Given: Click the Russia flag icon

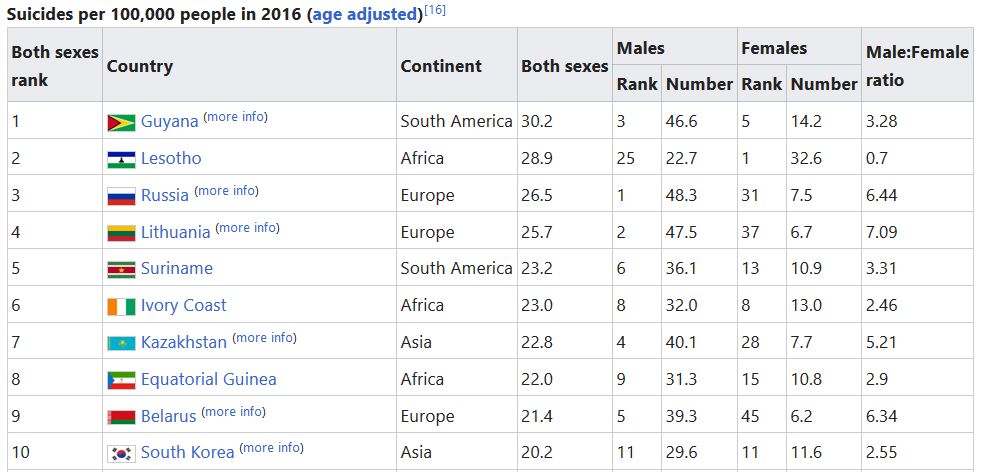Looking at the screenshot, I should (121, 197).
